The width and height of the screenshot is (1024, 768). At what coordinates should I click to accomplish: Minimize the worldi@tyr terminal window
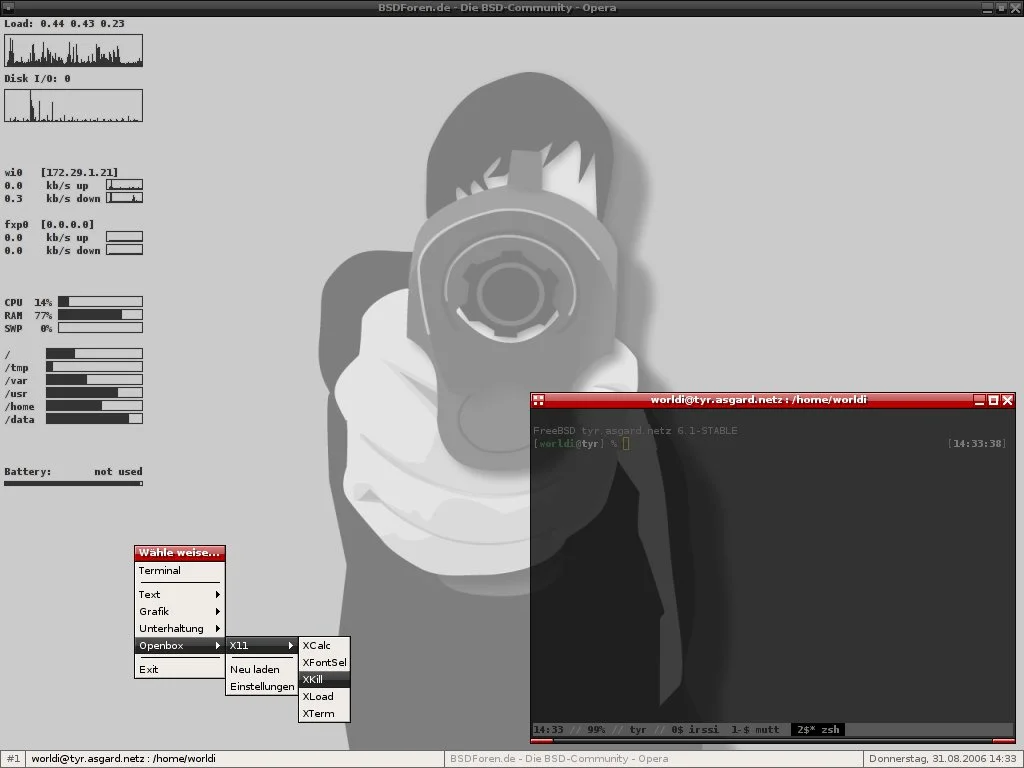click(x=979, y=400)
